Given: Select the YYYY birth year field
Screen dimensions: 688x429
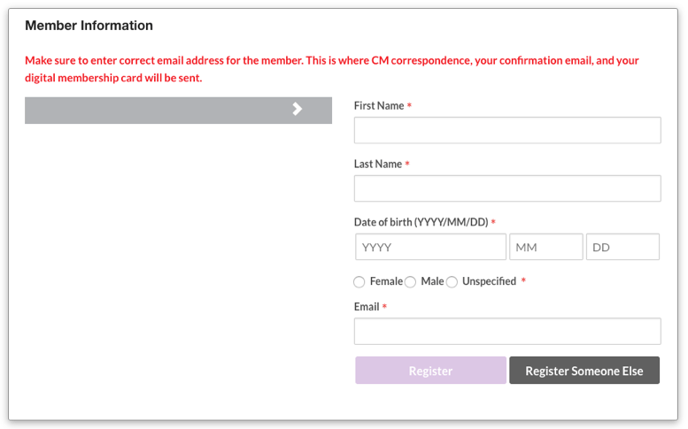Looking at the screenshot, I should pyautogui.click(x=430, y=247).
